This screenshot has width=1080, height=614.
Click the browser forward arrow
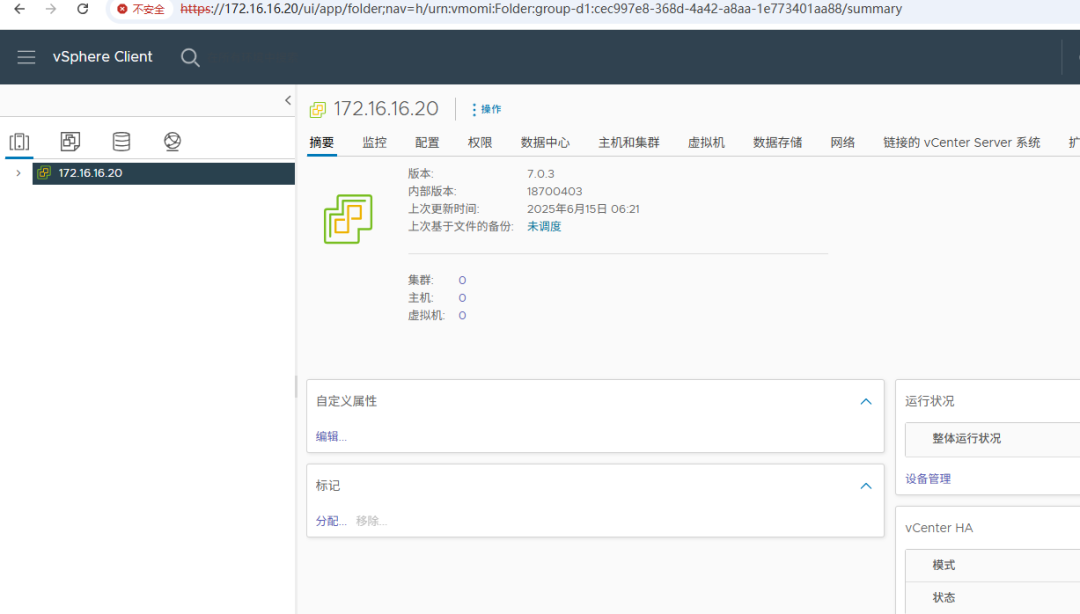point(51,9)
